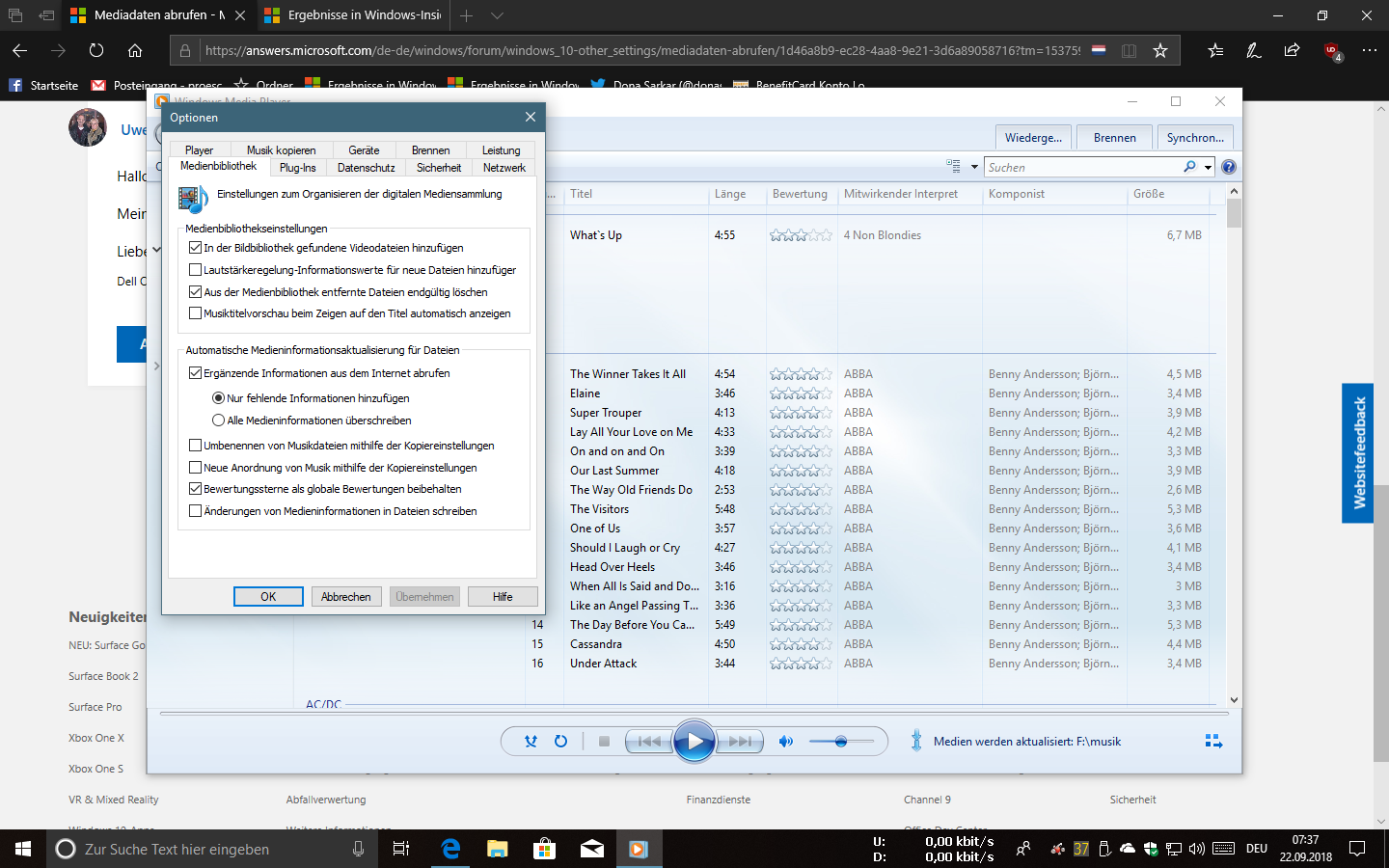Adjust the Media Player volume slider
Image resolution: width=1389 pixels, height=868 pixels.
pyautogui.click(x=841, y=742)
